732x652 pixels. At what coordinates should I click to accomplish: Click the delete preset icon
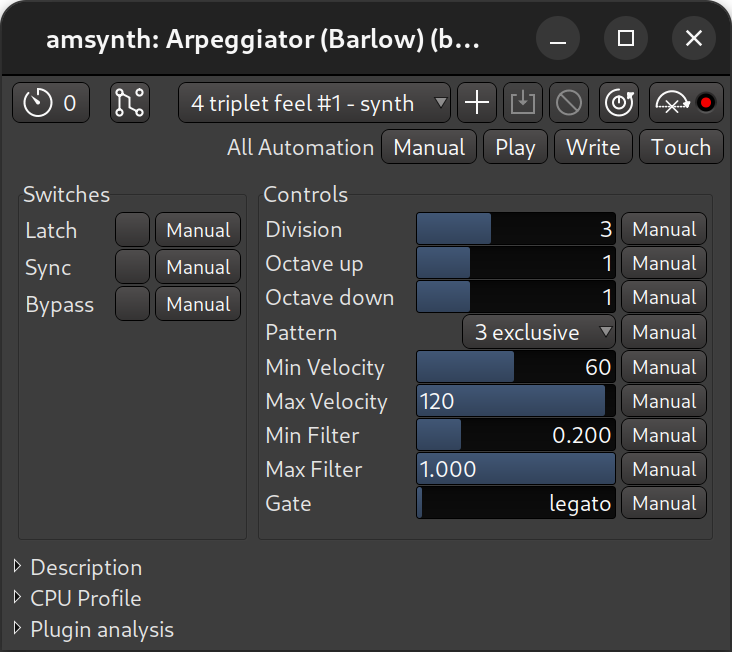[x=569, y=103]
